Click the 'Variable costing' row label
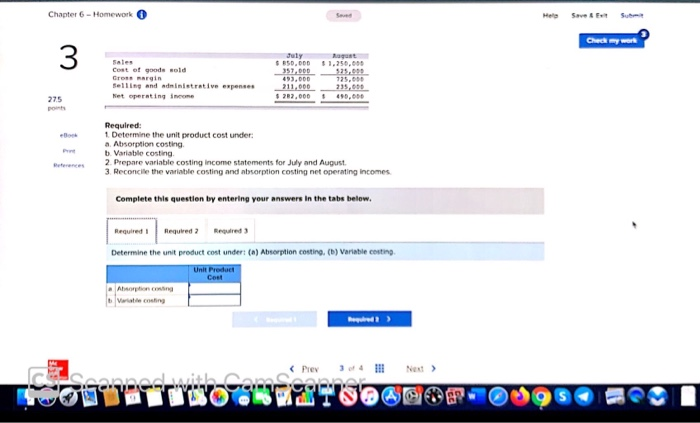Image resolution: width=700 pixels, height=423 pixels. (141, 300)
